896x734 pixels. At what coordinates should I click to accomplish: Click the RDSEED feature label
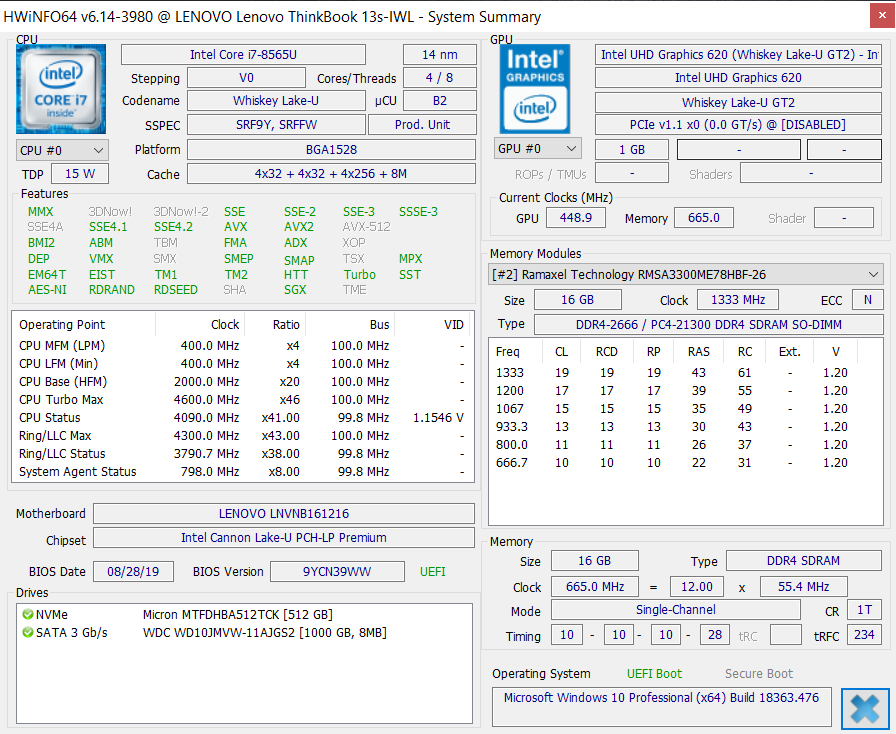click(175, 290)
